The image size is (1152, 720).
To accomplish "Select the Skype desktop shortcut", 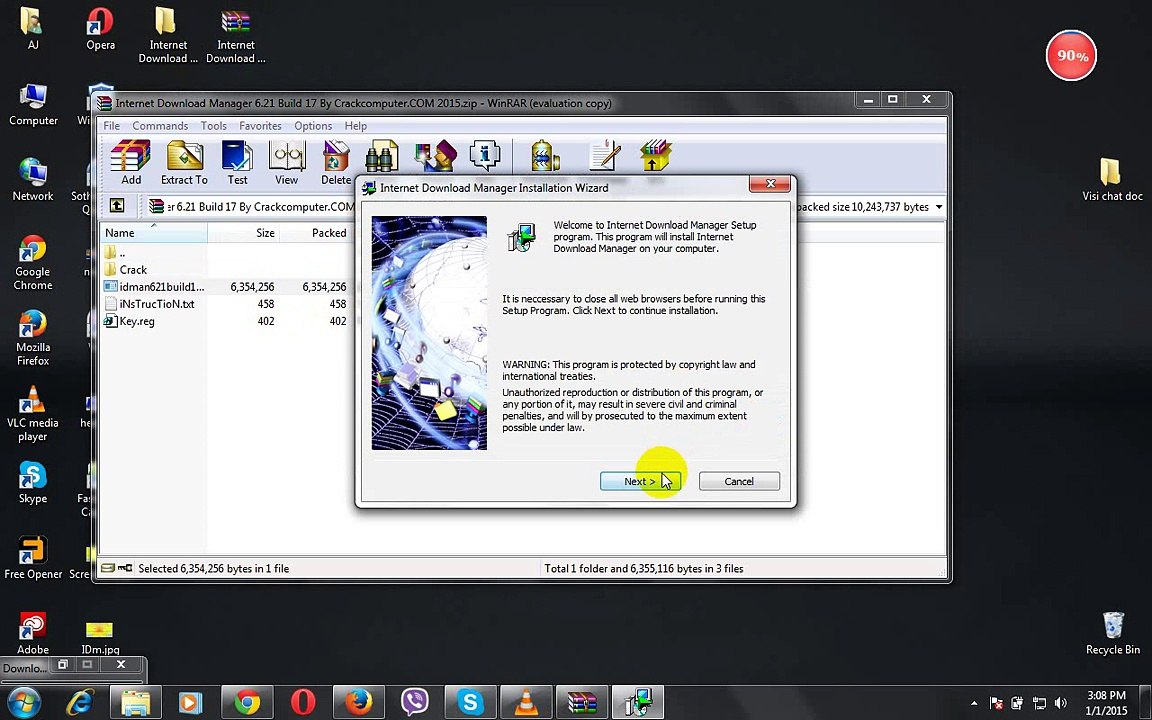I will (x=33, y=483).
